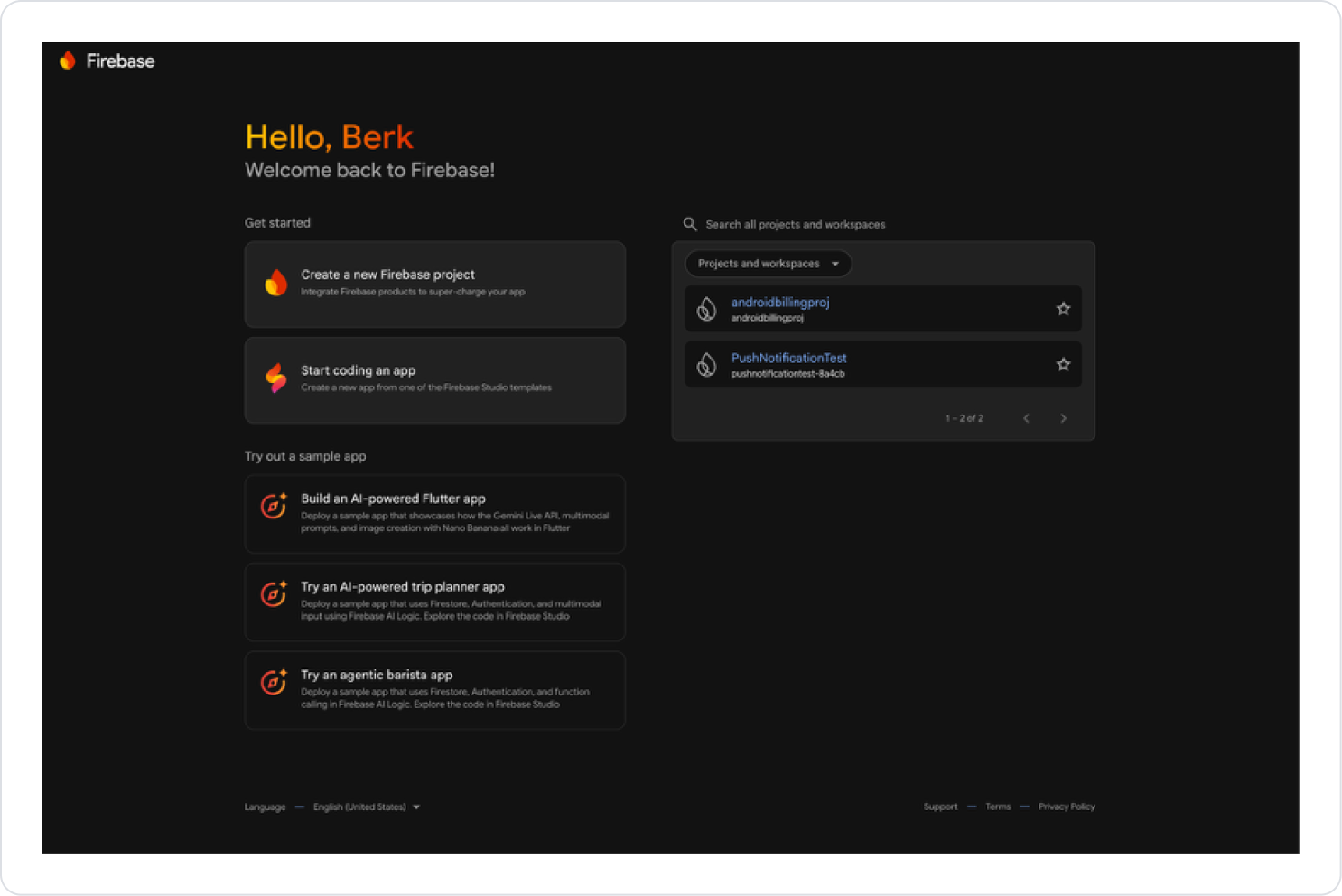
Task: Click sample icon for trip planner app
Action: pos(274,593)
